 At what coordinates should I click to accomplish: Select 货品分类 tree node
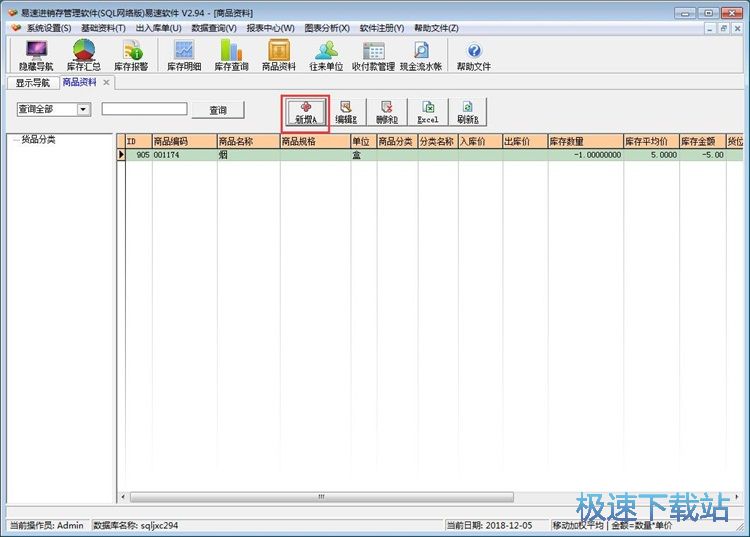(x=38, y=140)
